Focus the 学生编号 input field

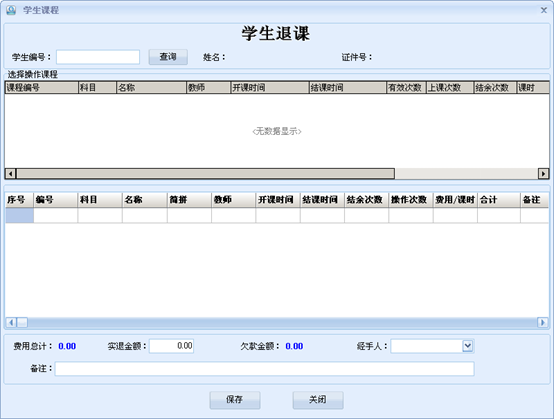tap(98, 57)
